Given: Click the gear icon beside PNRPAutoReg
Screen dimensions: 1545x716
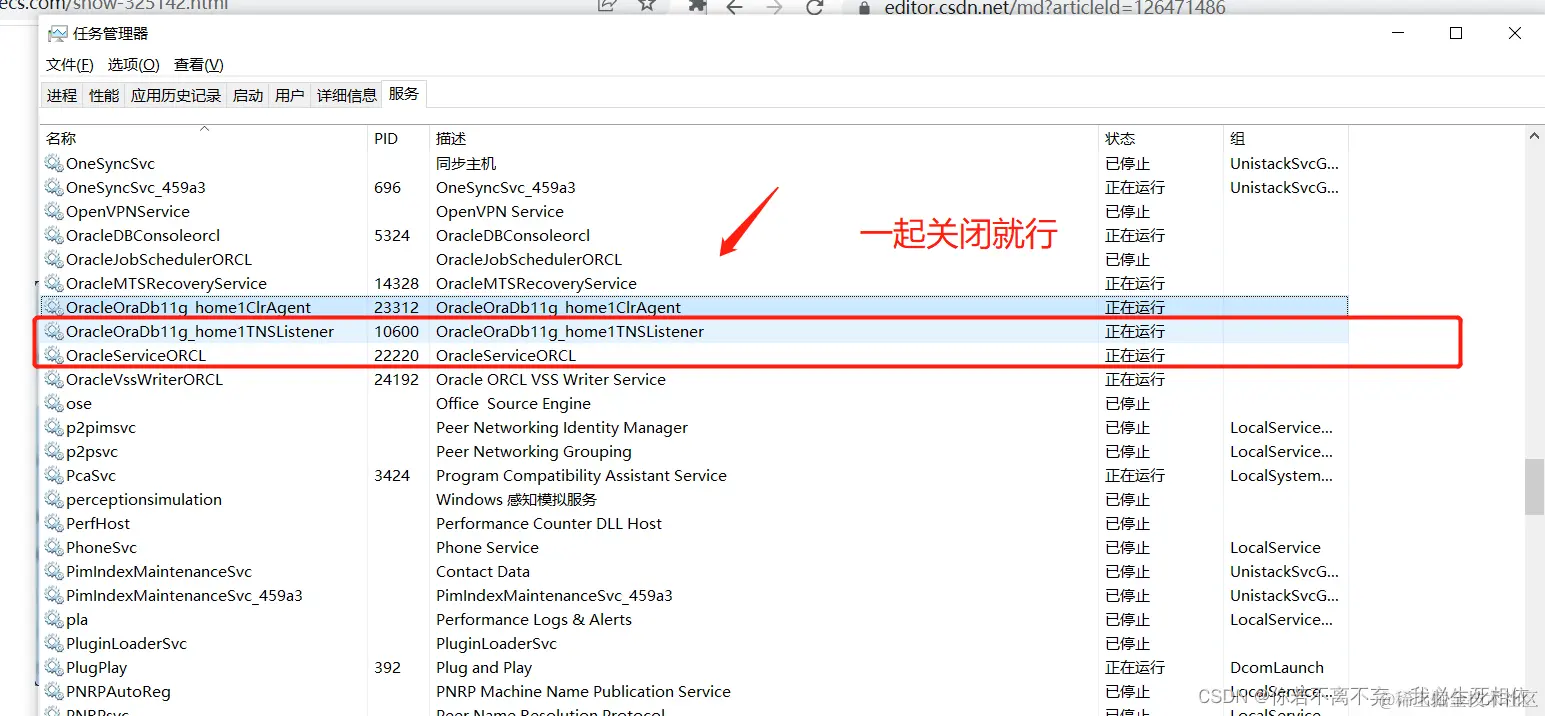Looking at the screenshot, I should point(54,691).
